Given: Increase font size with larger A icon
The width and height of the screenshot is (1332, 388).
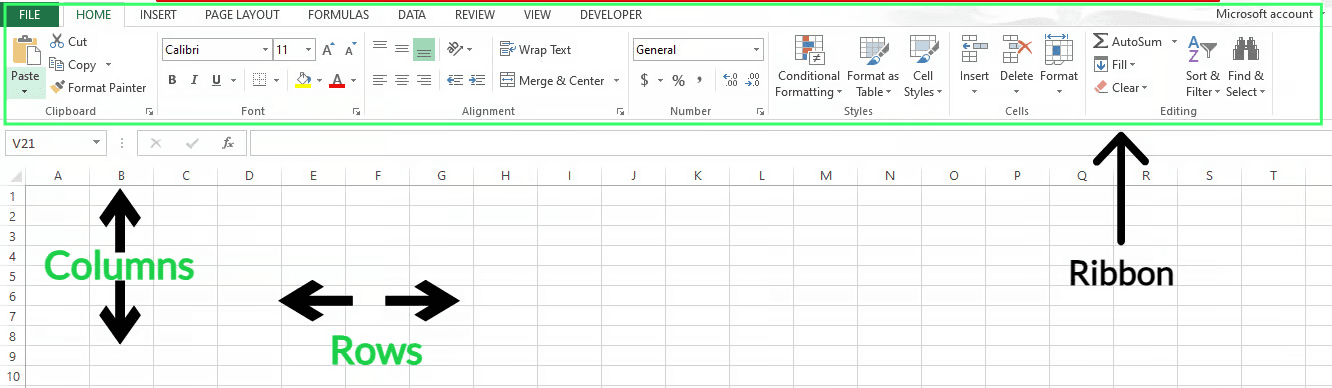Looking at the screenshot, I should [x=328, y=50].
